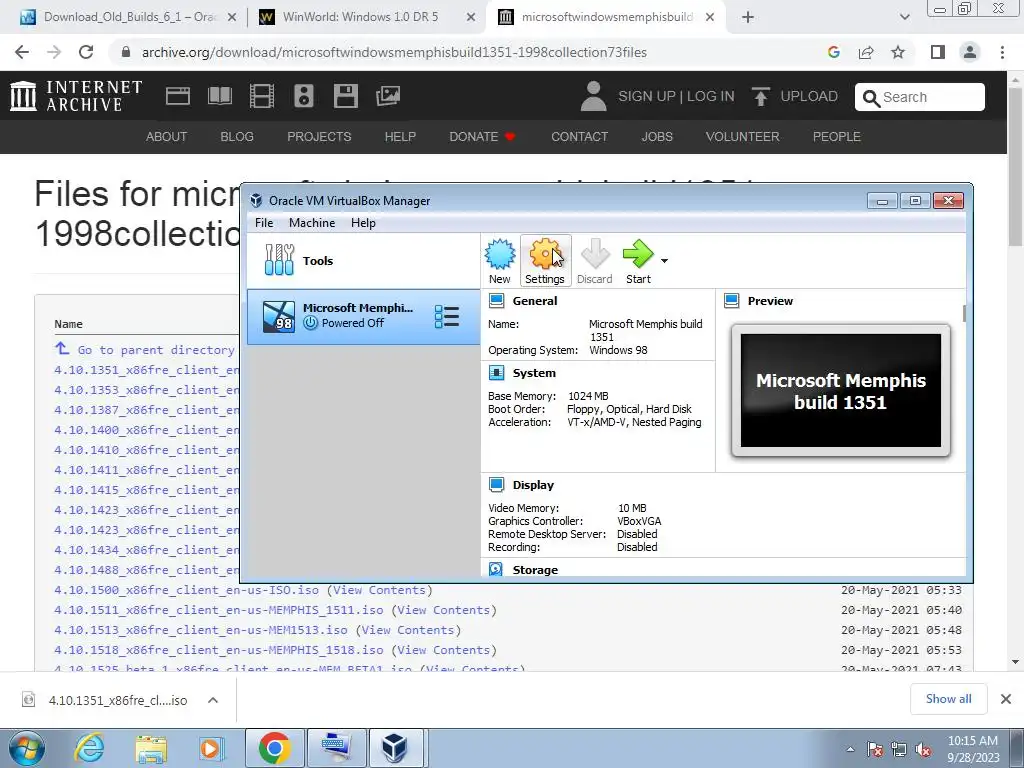
Task: Open VM Settings from the toolbar
Action: tap(545, 261)
